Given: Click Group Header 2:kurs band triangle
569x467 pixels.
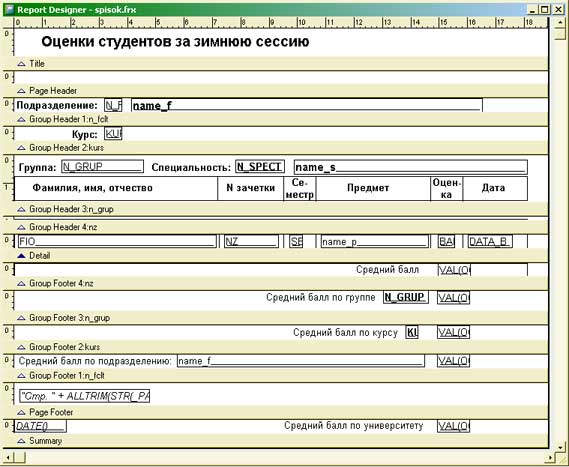Looking at the screenshot, I should click(21, 148).
